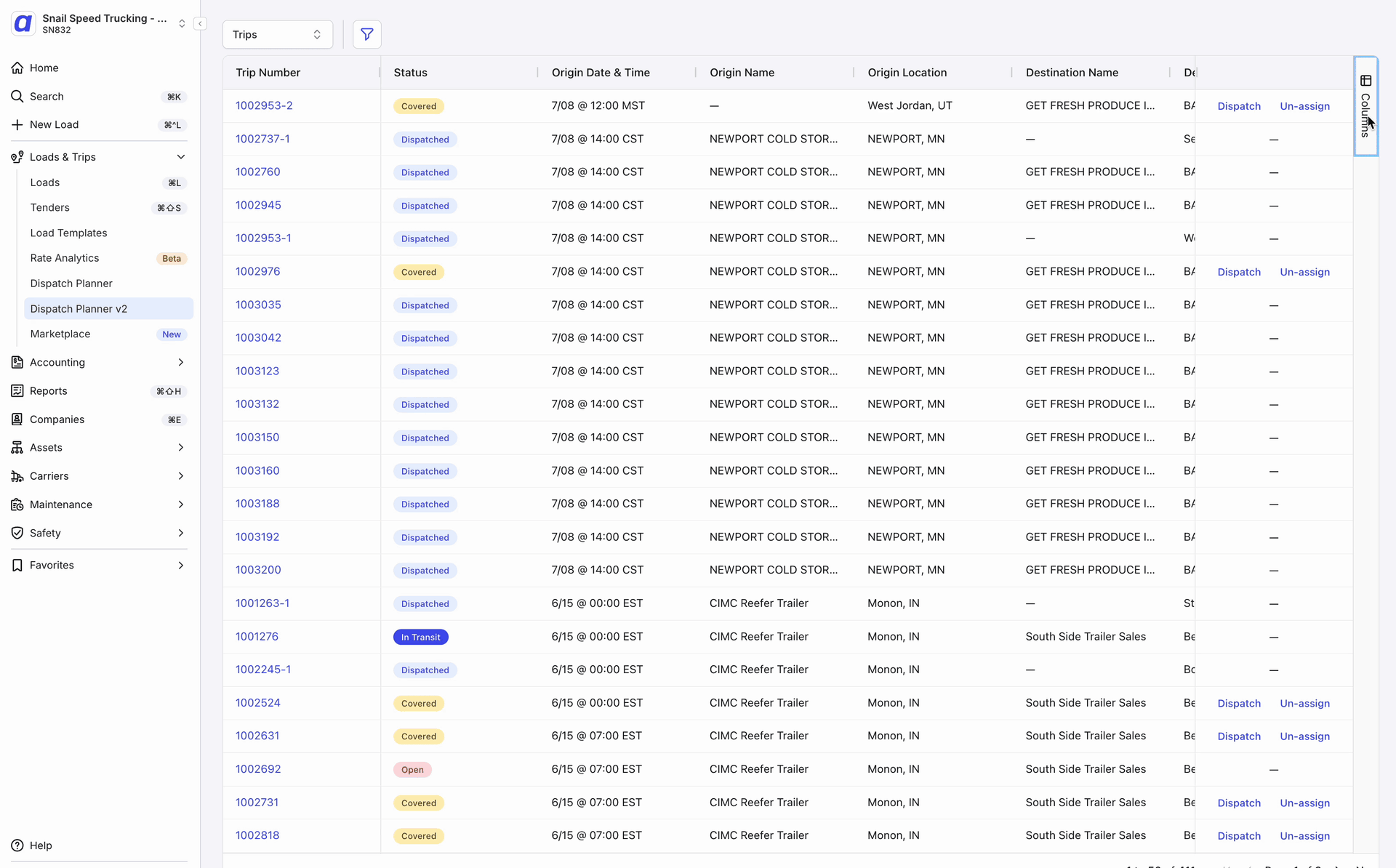Open Dispatch Planner page
The image size is (1396, 868).
point(108,284)
